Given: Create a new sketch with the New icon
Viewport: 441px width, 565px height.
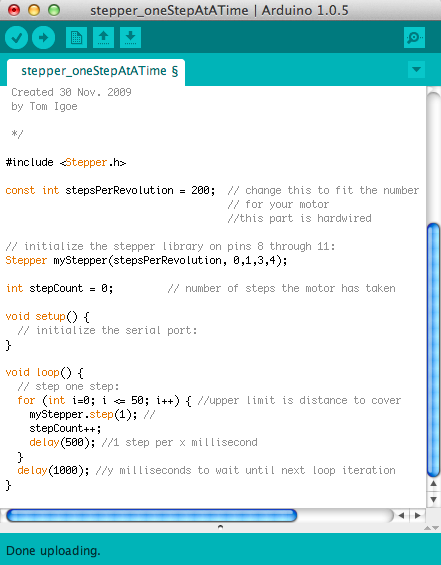Looking at the screenshot, I should coord(76,37).
